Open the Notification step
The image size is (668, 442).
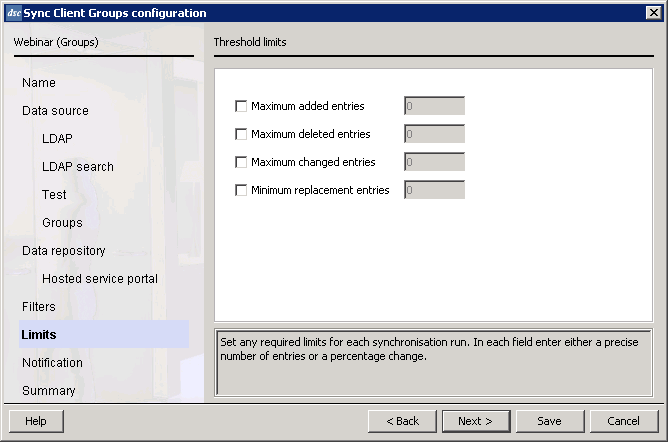[52, 363]
